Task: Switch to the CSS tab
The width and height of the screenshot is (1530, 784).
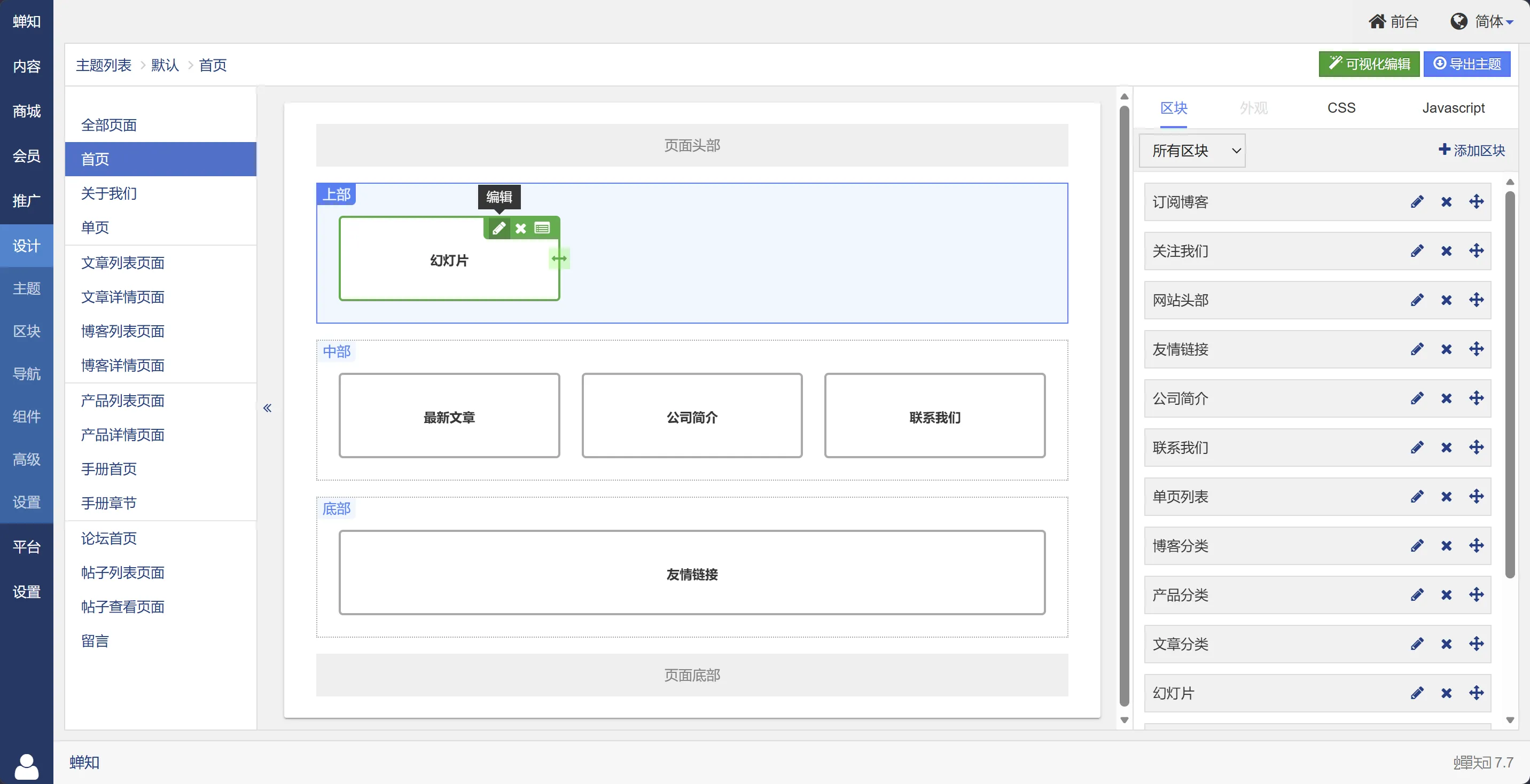Action: pyautogui.click(x=1341, y=107)
